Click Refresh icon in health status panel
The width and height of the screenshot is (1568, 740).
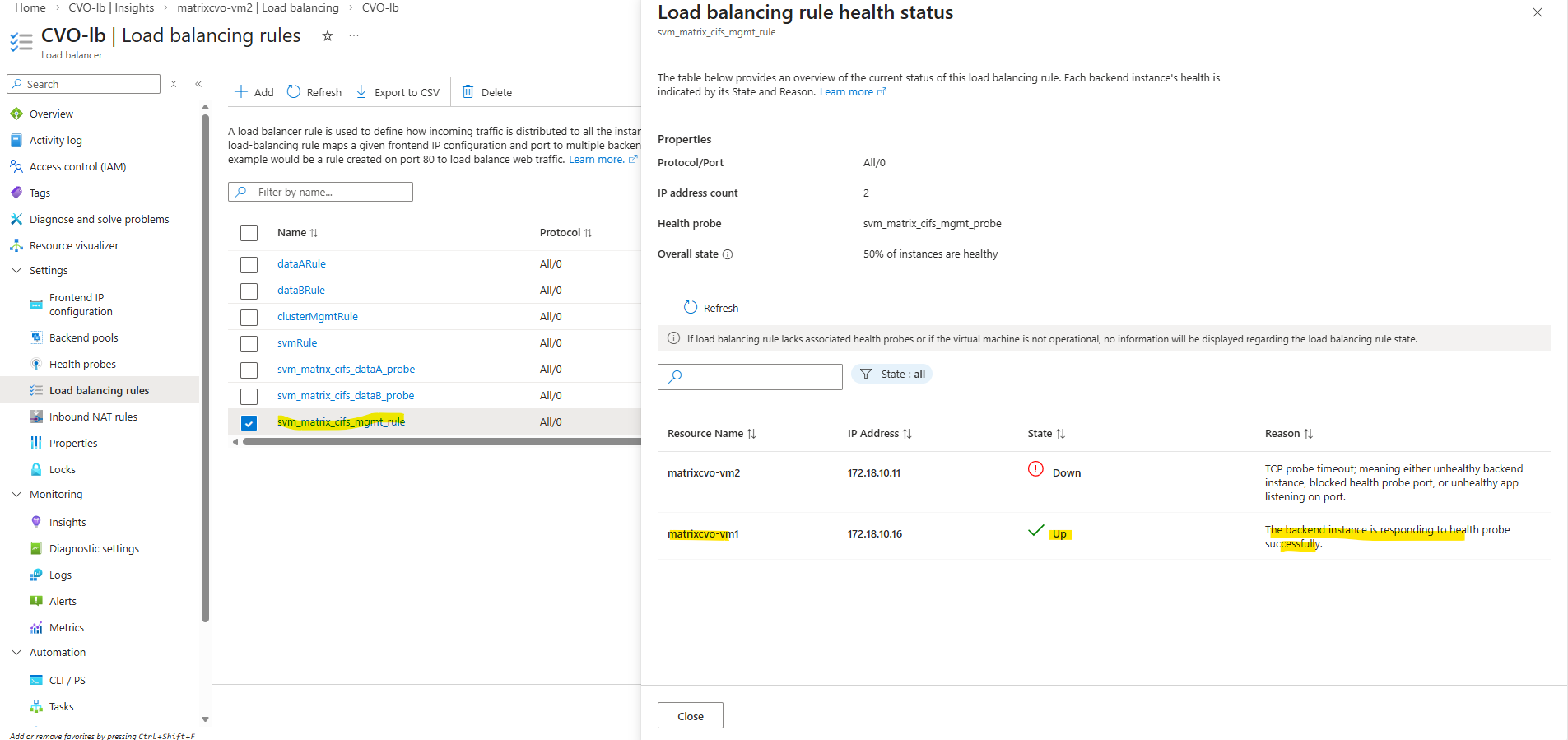[691, 307]
